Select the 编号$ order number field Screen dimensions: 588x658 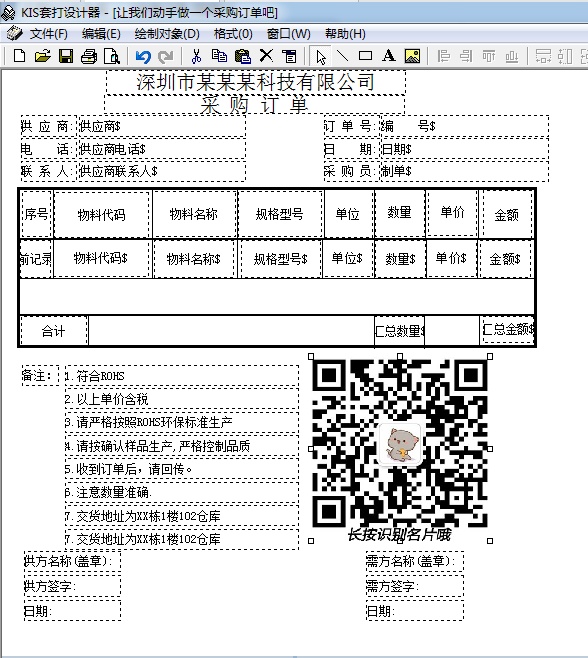coord(464,126)
